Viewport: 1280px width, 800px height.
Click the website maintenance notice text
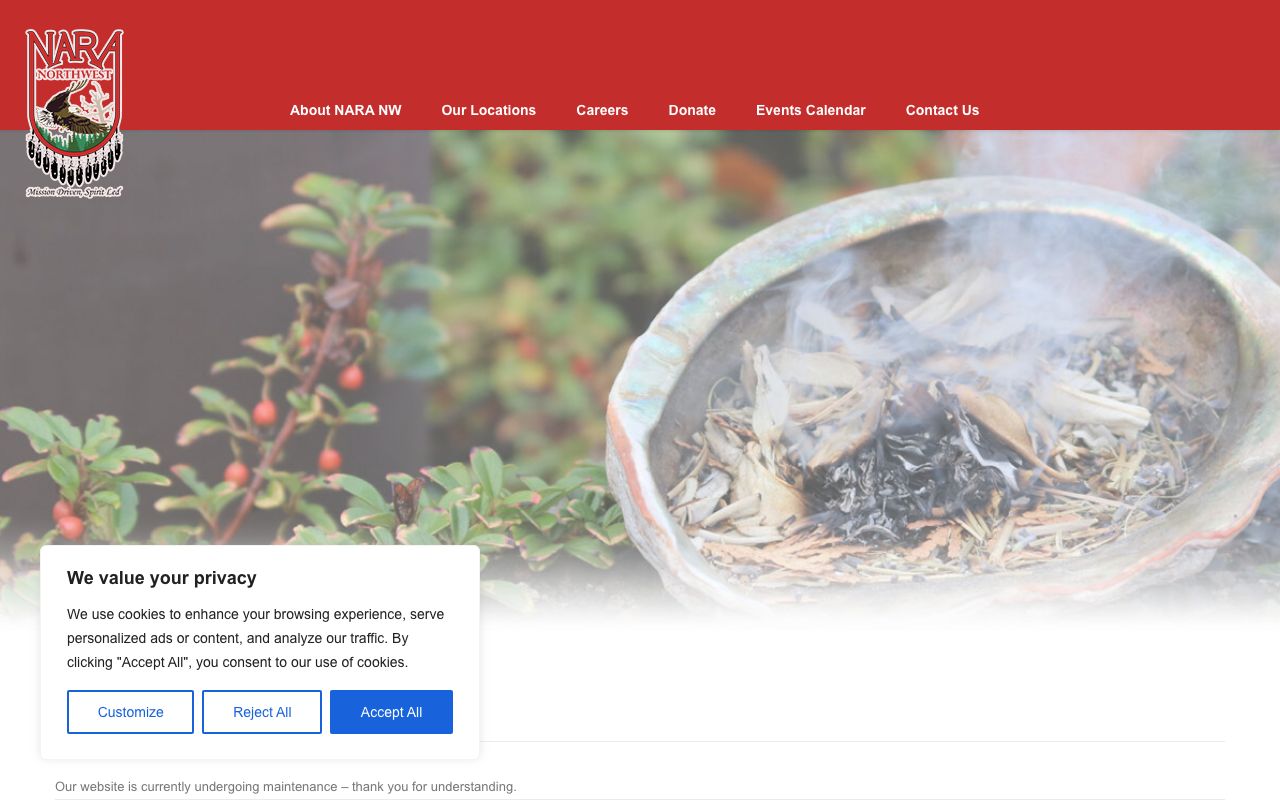[x=286, y=787]
